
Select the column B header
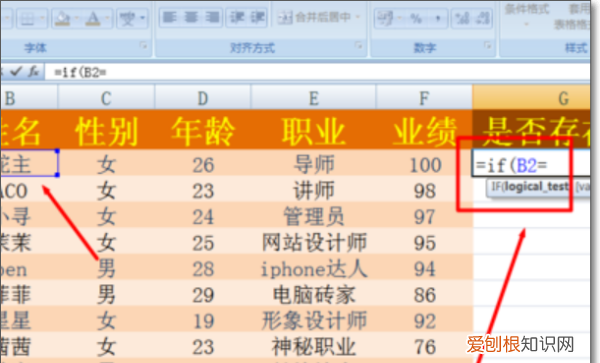coord(29,98)
